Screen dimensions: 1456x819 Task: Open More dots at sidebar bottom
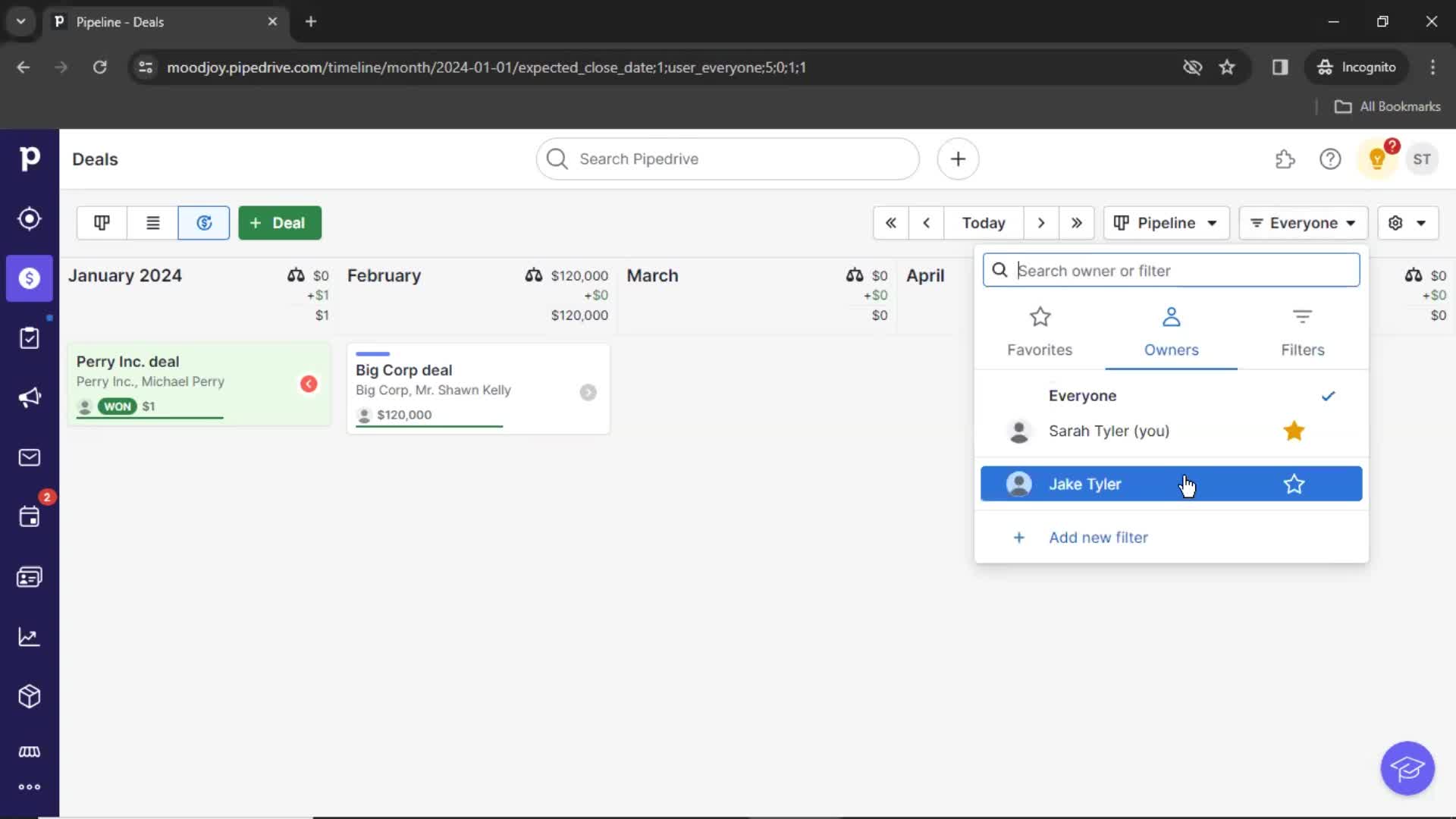point(30,786)
